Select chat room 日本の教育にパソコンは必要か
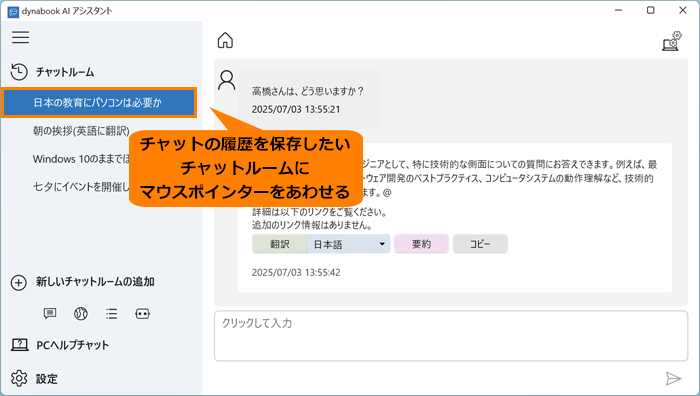The height and width of the screenshot is (396, 700). 99,103
